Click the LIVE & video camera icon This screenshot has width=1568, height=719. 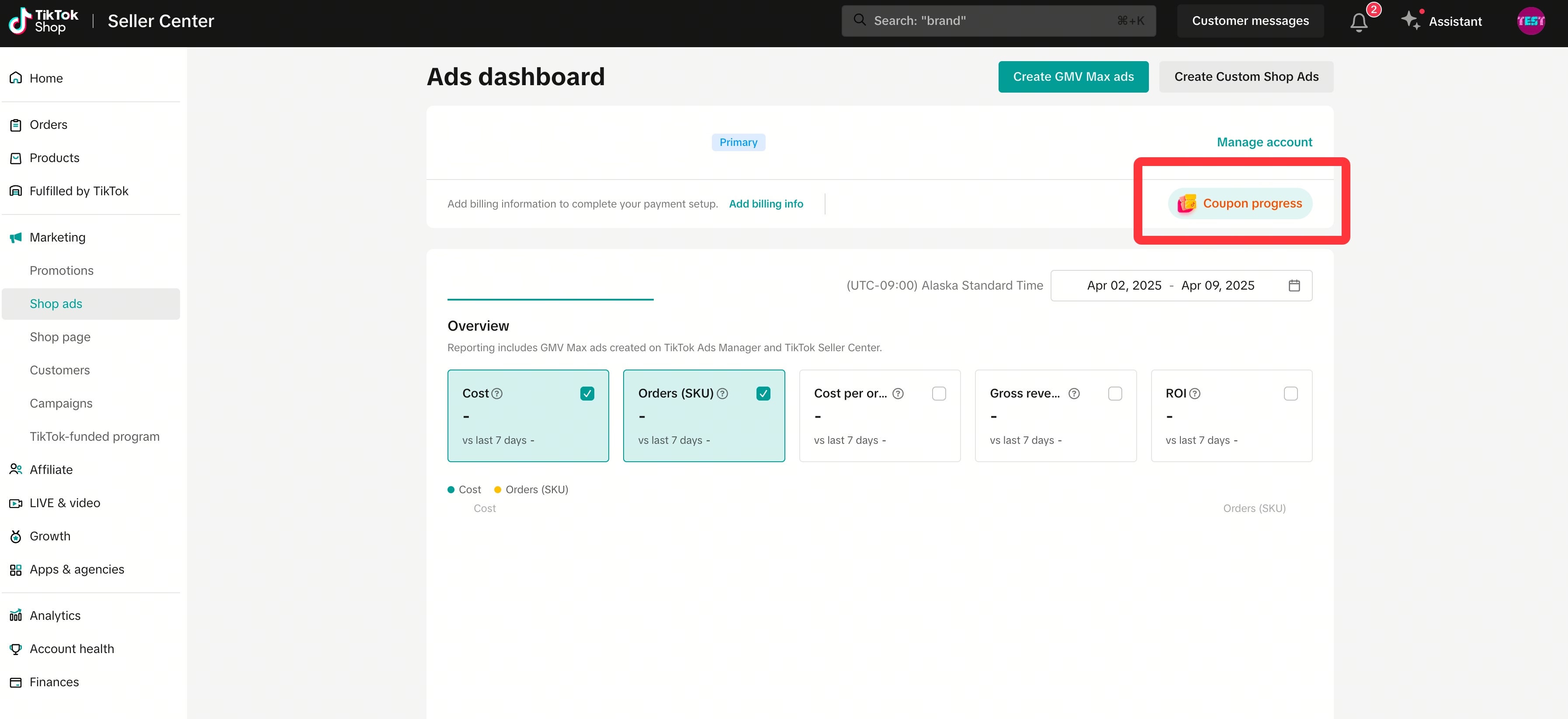point(16,503)
